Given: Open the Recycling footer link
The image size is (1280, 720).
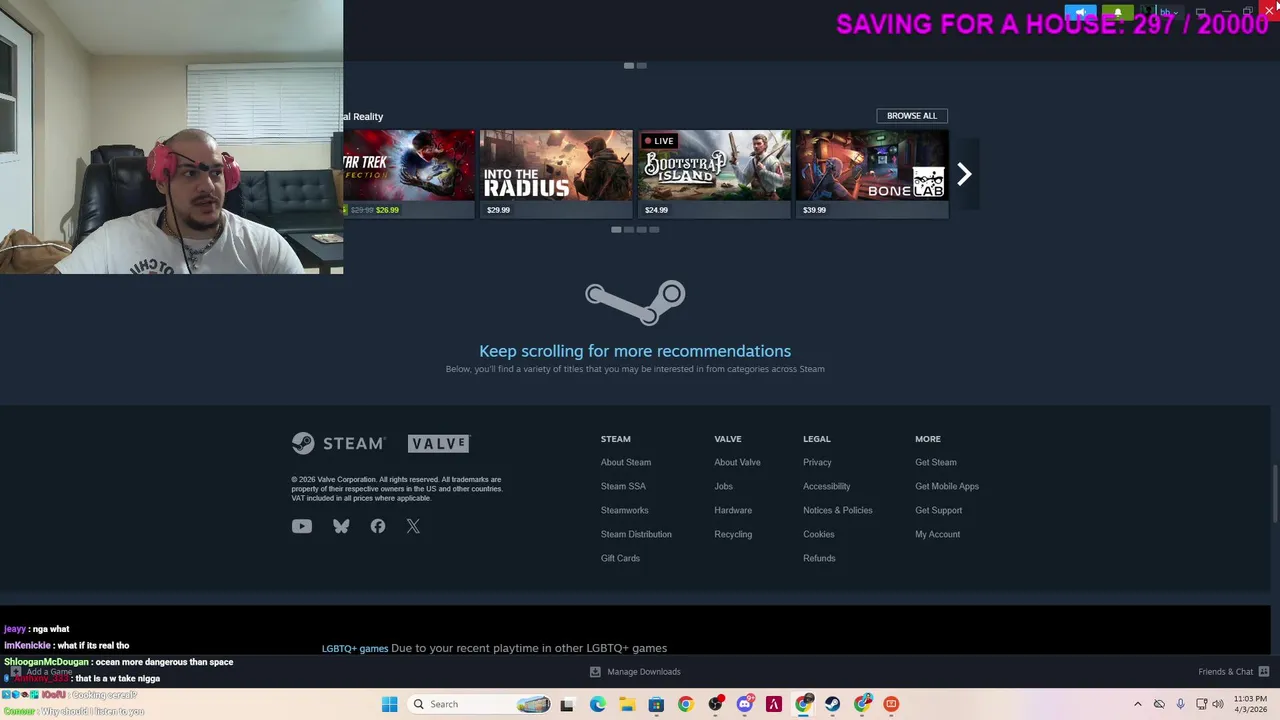Looking at the screenshot, I should coord(733,534).
